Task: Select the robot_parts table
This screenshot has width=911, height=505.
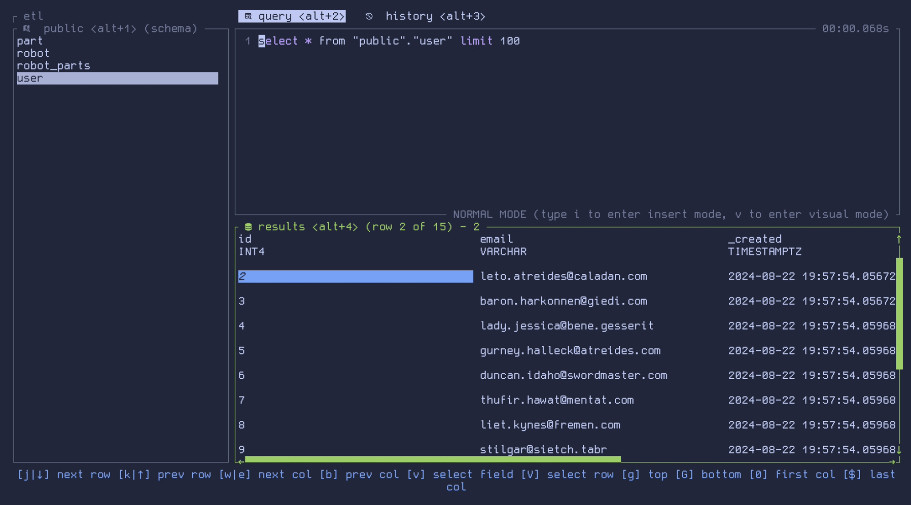Action: point(117,66)
